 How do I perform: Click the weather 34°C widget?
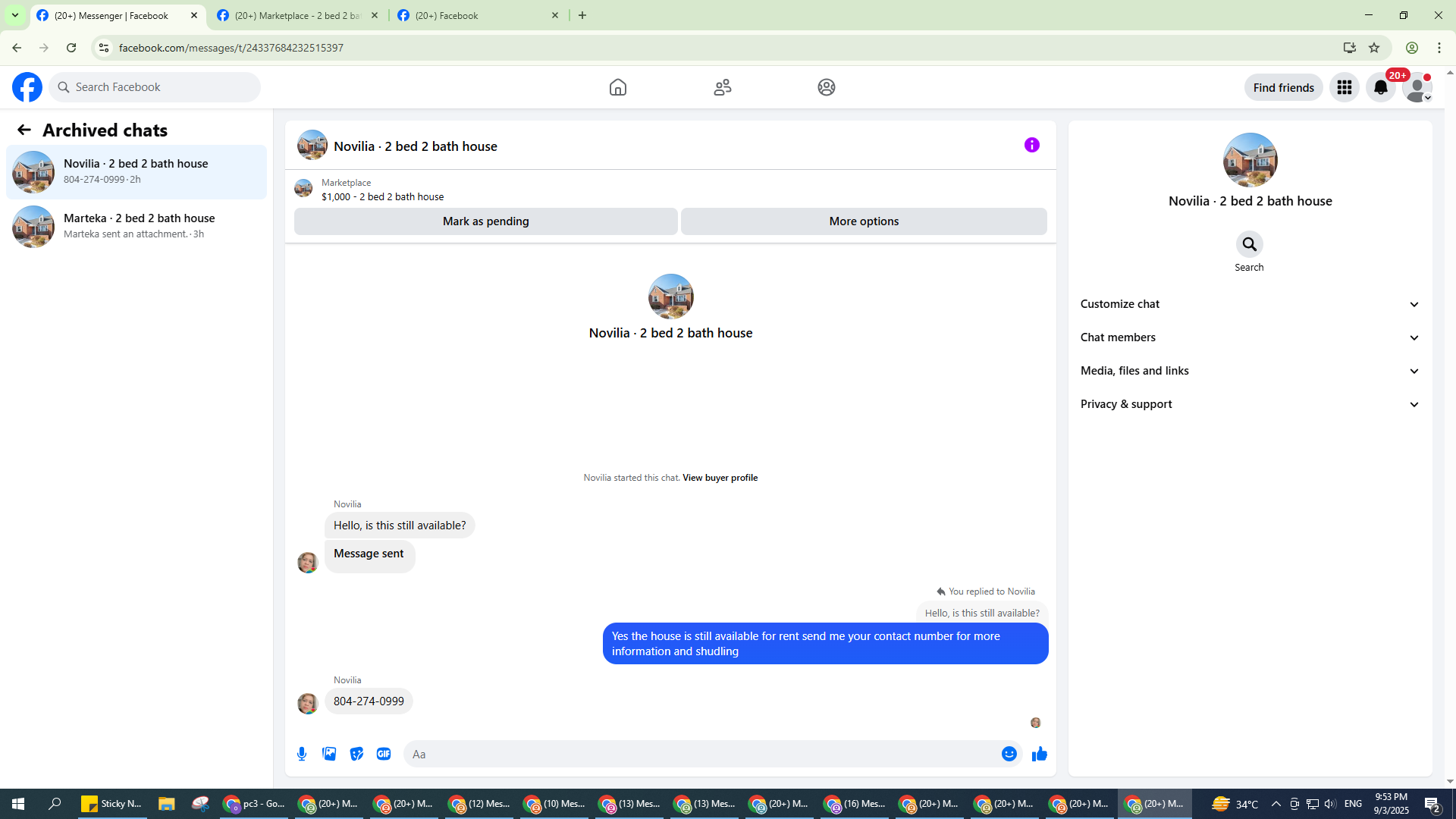point(1235,804)
